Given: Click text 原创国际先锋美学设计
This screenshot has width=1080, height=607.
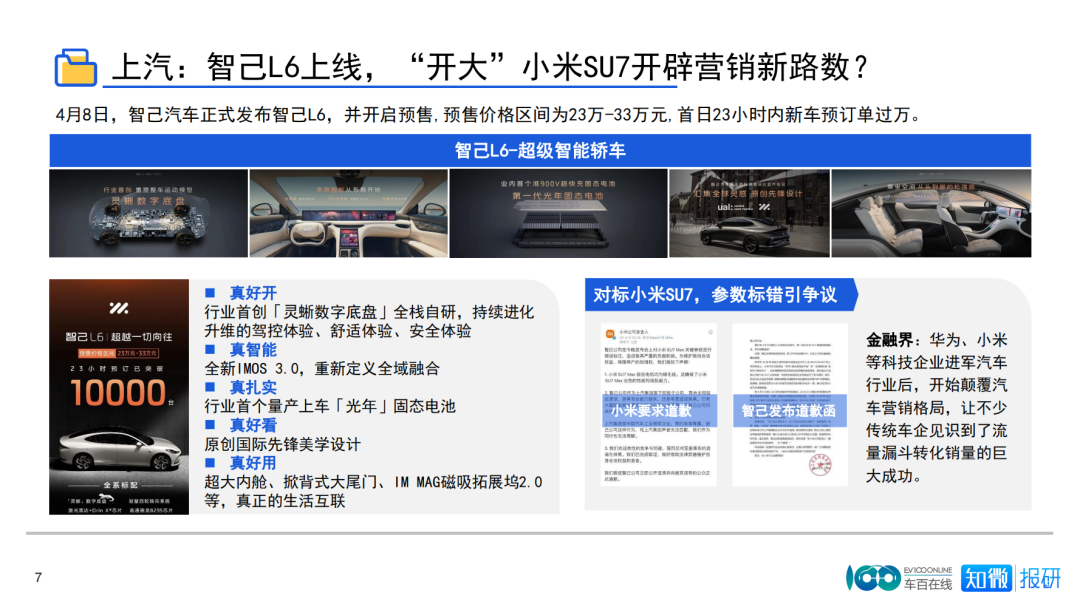Looking at the screenshot, I should coord(282,444).
